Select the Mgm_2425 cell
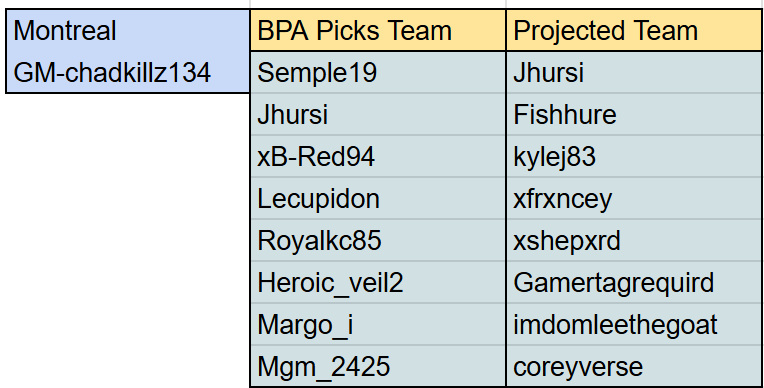 click(x=378, y=366)
